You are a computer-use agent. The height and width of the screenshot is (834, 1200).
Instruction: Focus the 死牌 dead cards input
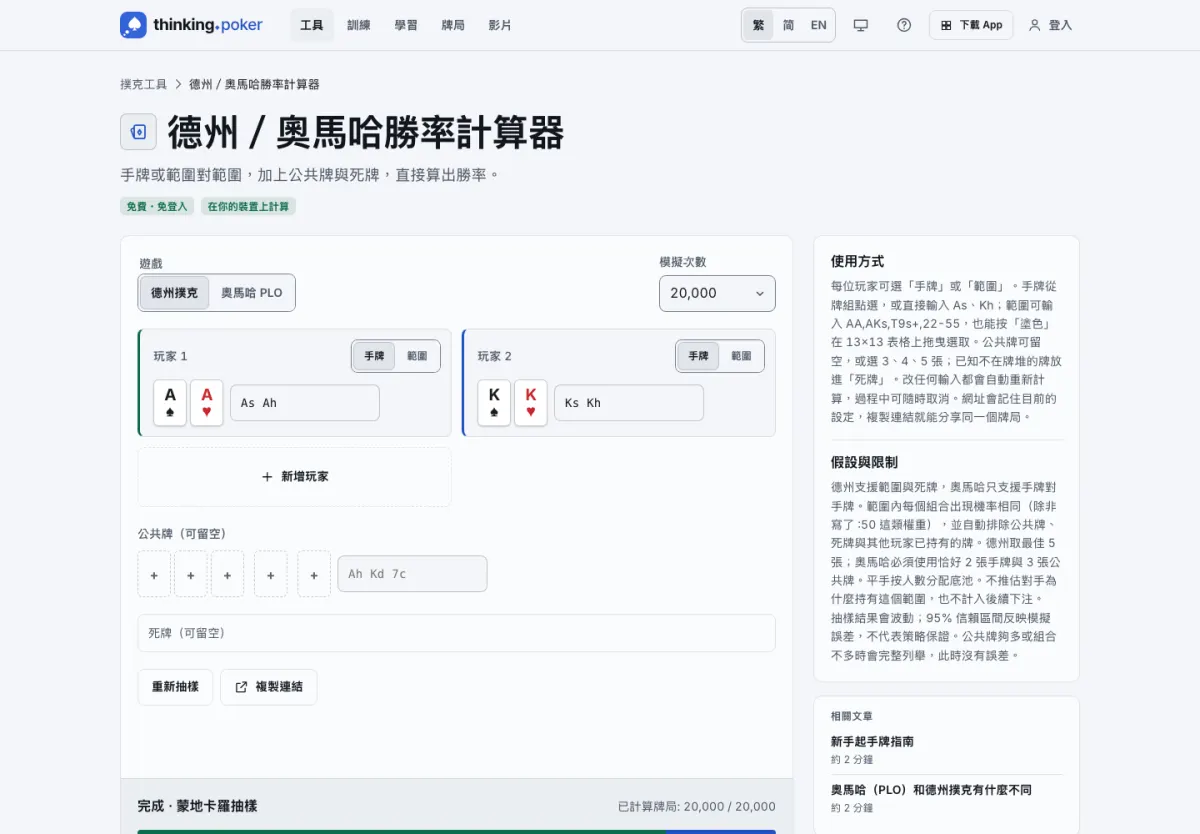tap(457, 633)
